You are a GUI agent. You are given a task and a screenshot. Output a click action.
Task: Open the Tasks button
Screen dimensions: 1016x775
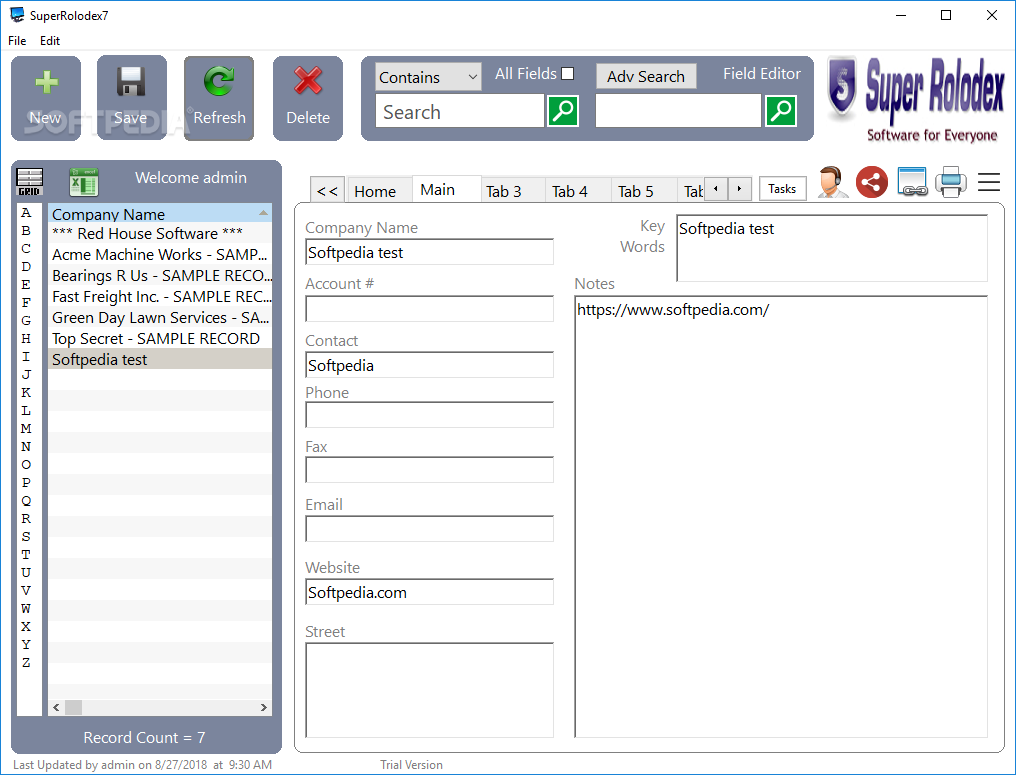point(782,189)
